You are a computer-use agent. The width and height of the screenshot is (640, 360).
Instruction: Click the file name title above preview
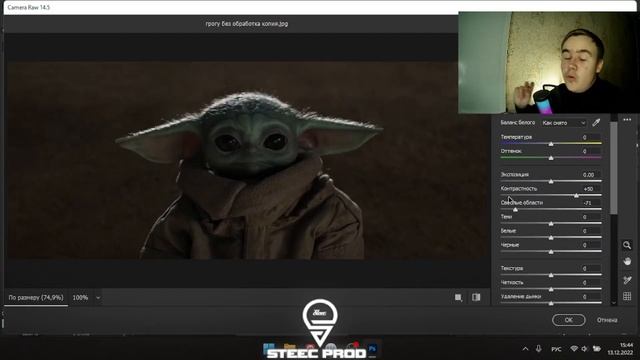[247, 24]
